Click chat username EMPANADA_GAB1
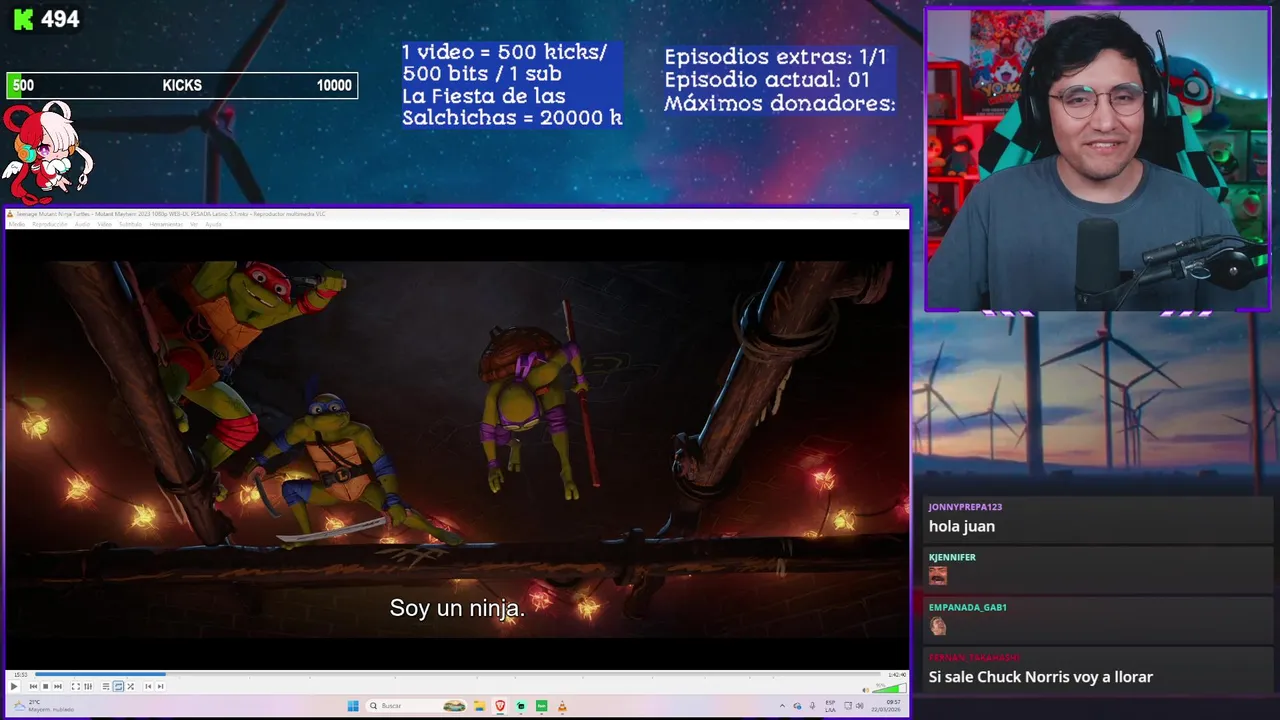Screen dimensions: 1280x720 coord(967,607)
